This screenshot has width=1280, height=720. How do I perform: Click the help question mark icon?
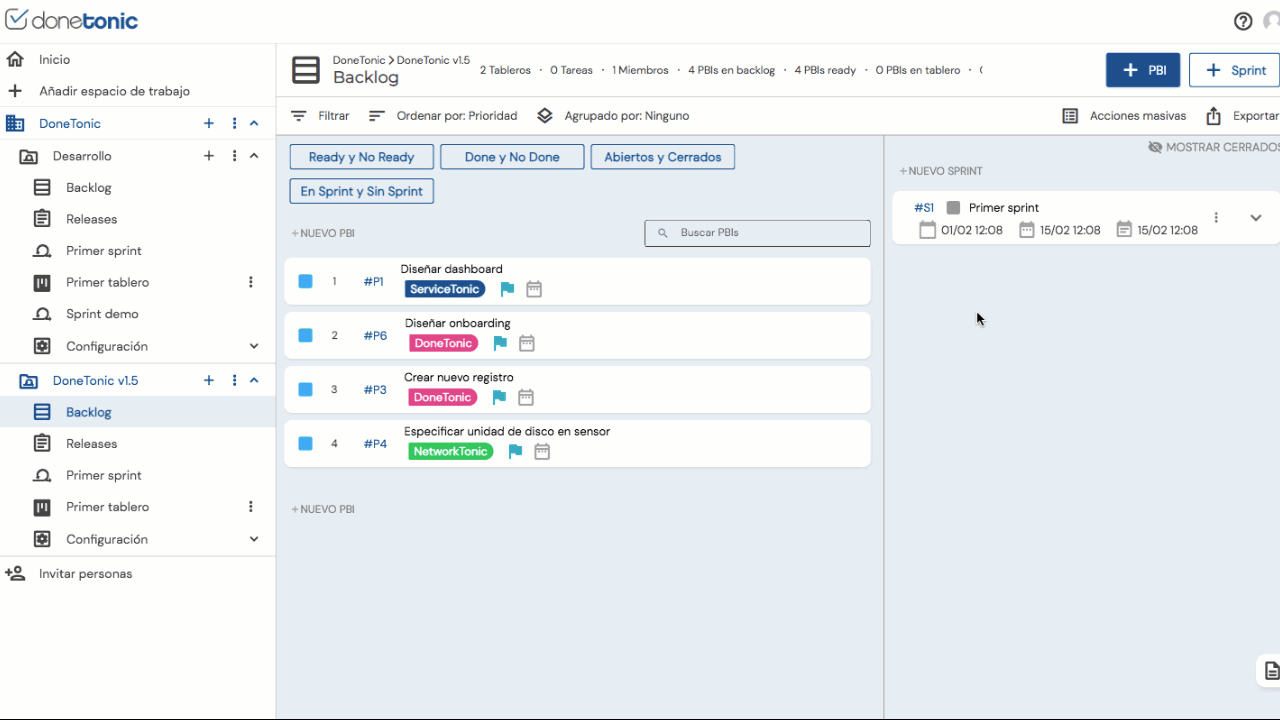(1243, 21)
